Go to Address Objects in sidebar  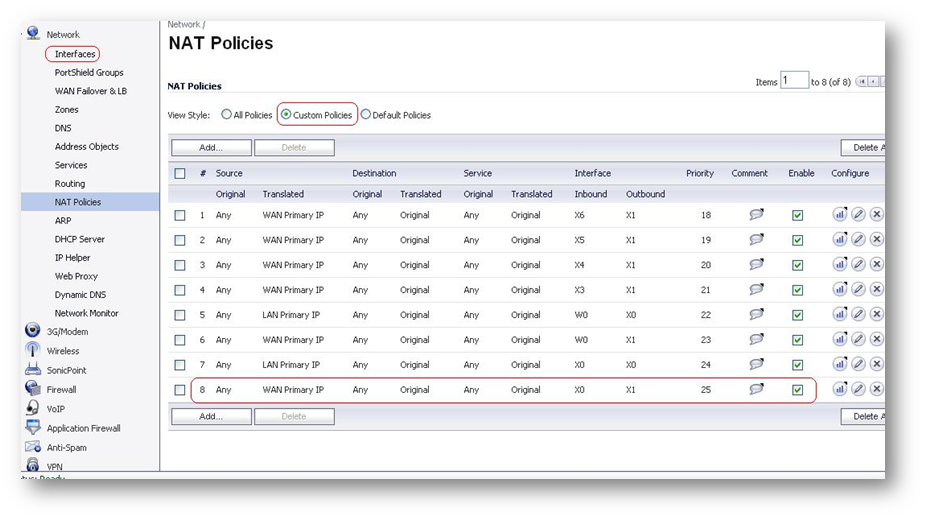(86, 147)
